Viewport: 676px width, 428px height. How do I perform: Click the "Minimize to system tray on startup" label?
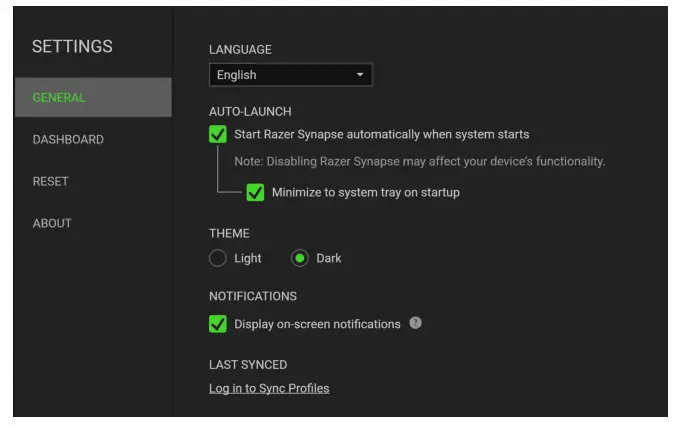tap(365, 192)
